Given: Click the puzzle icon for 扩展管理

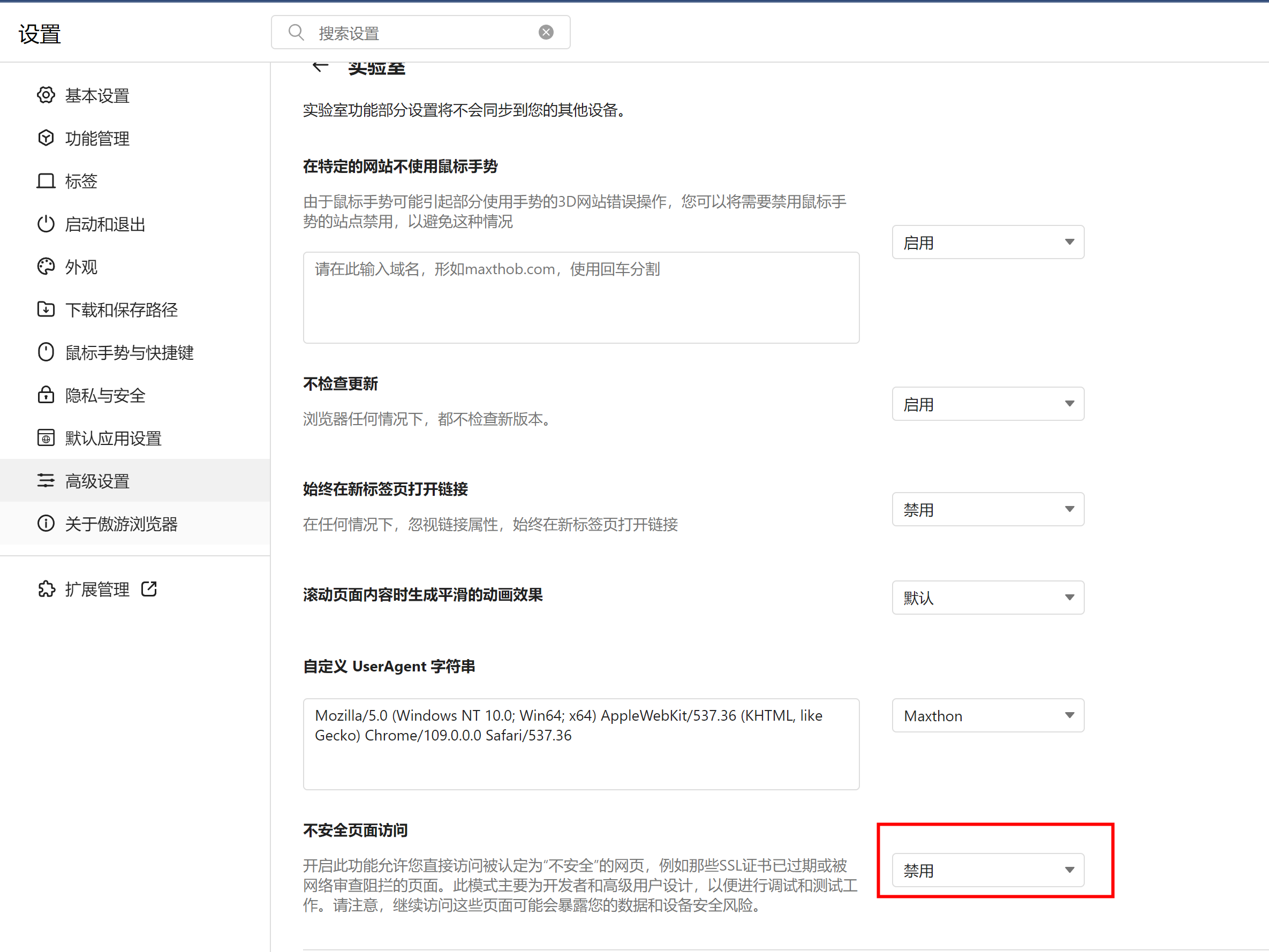Looking at the screenshot, I should (46, 590).
